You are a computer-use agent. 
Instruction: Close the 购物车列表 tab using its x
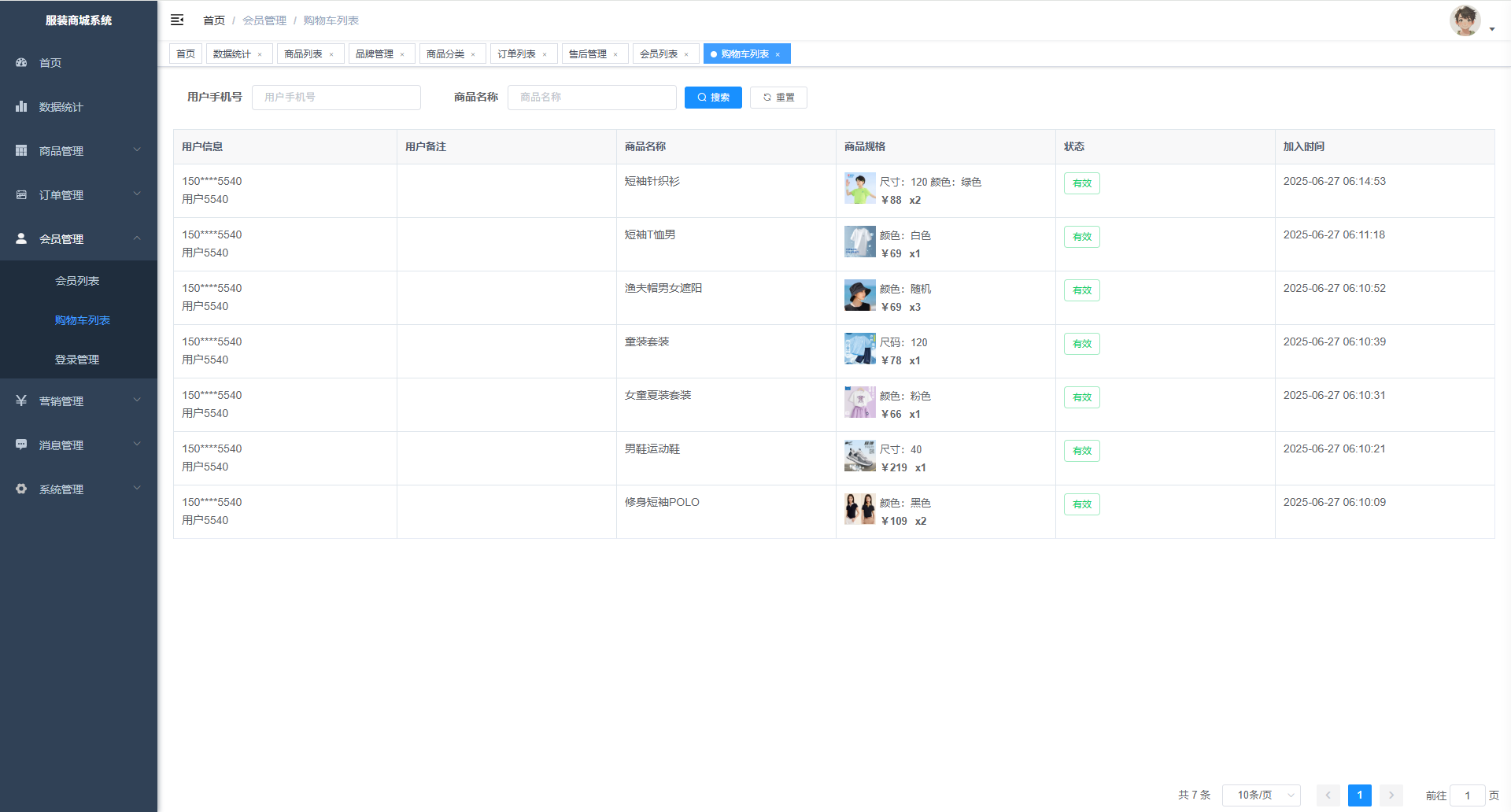(x=778, y=54)
